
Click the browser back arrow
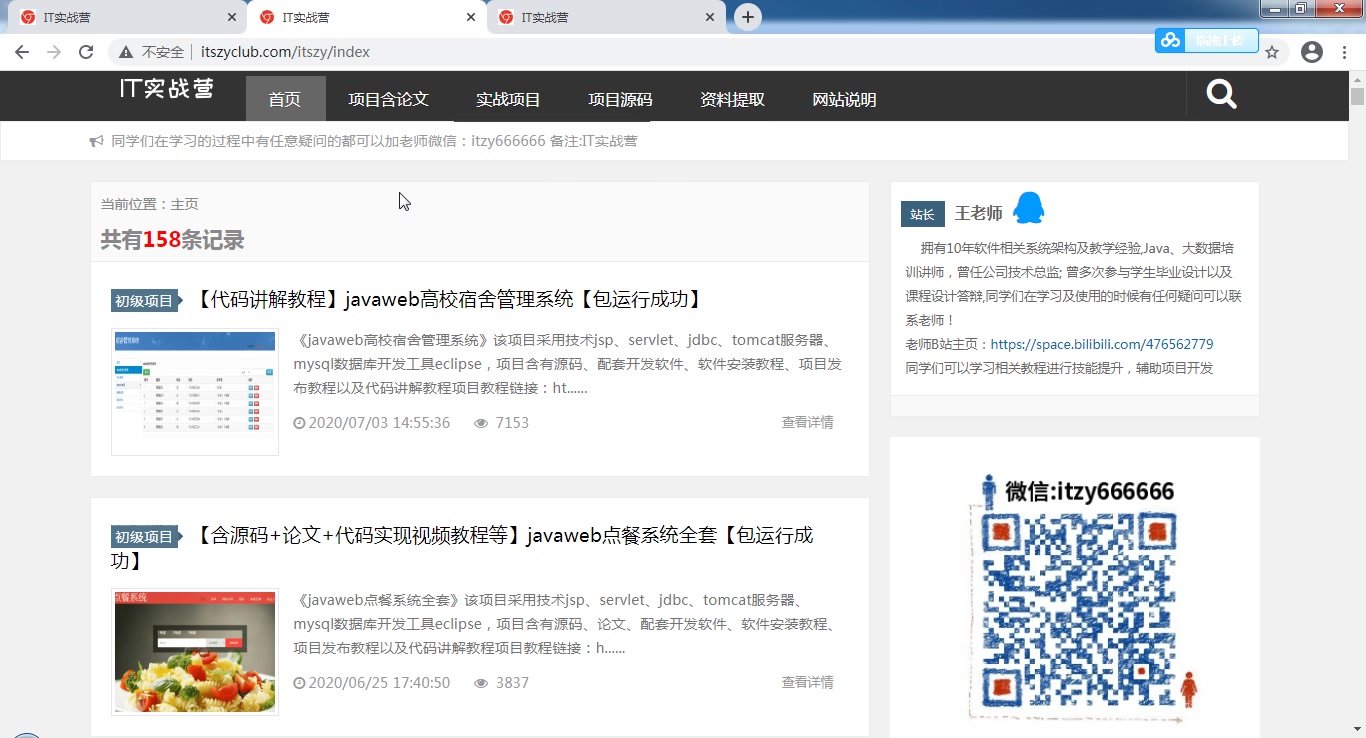(x=22, y=52)
